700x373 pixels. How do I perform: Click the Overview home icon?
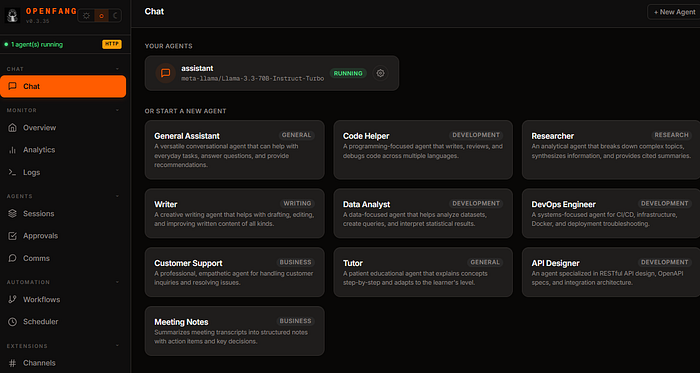pyautogui.click(x=12, y=128)
